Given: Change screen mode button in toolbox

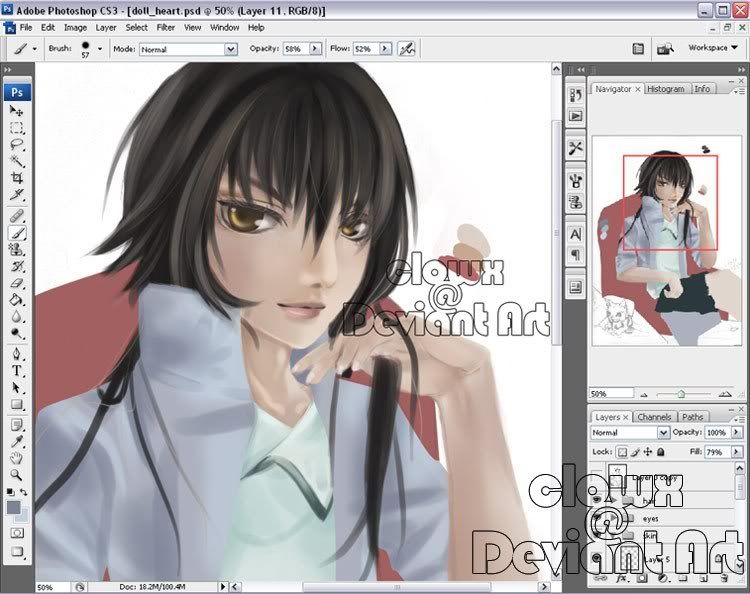Looking at the screenshot, I should coord(17,551).
